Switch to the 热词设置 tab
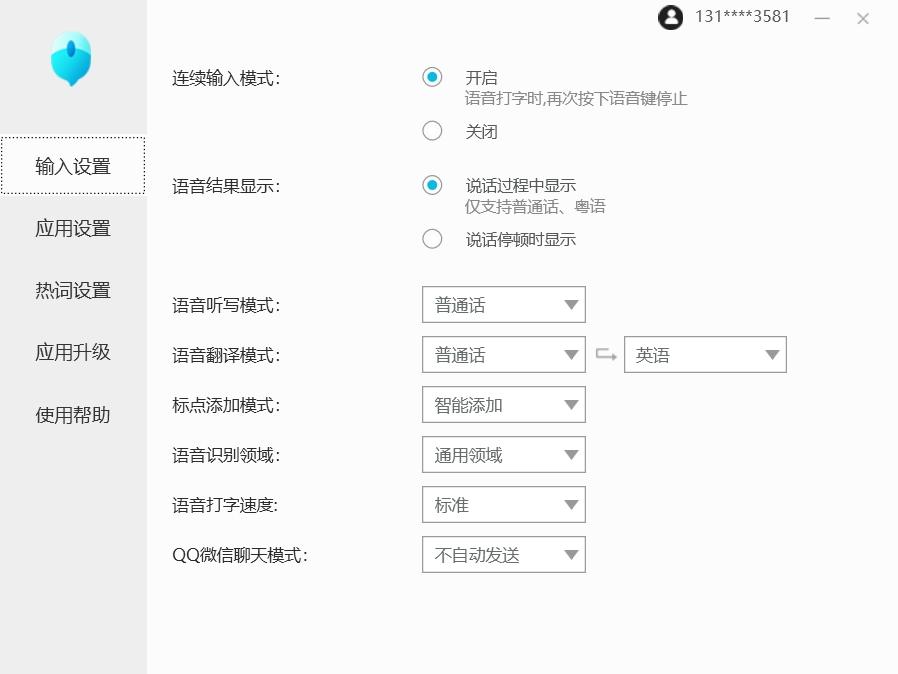 [71, 290]
